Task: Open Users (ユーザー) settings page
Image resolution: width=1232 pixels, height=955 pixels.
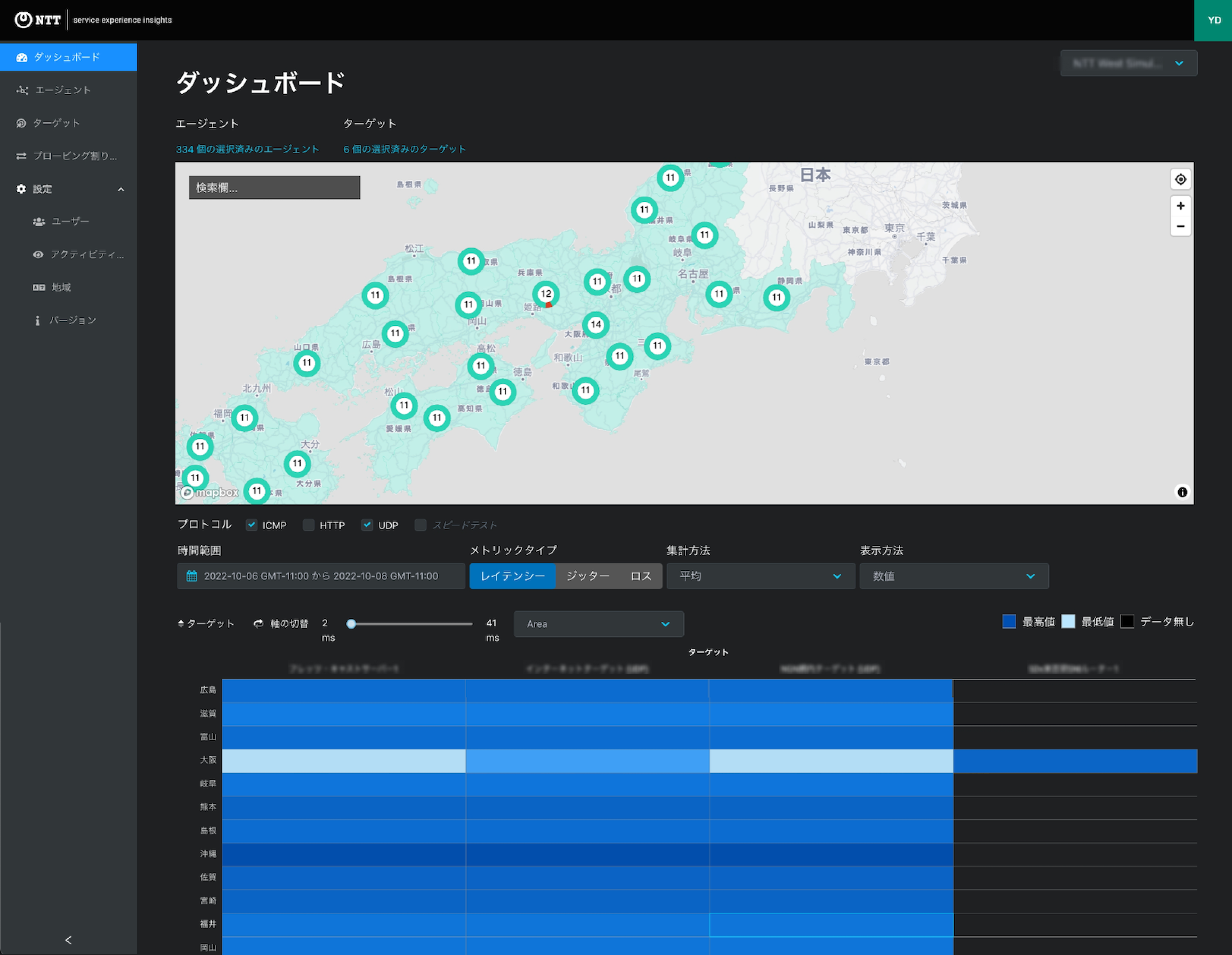Action: (68, 222)
